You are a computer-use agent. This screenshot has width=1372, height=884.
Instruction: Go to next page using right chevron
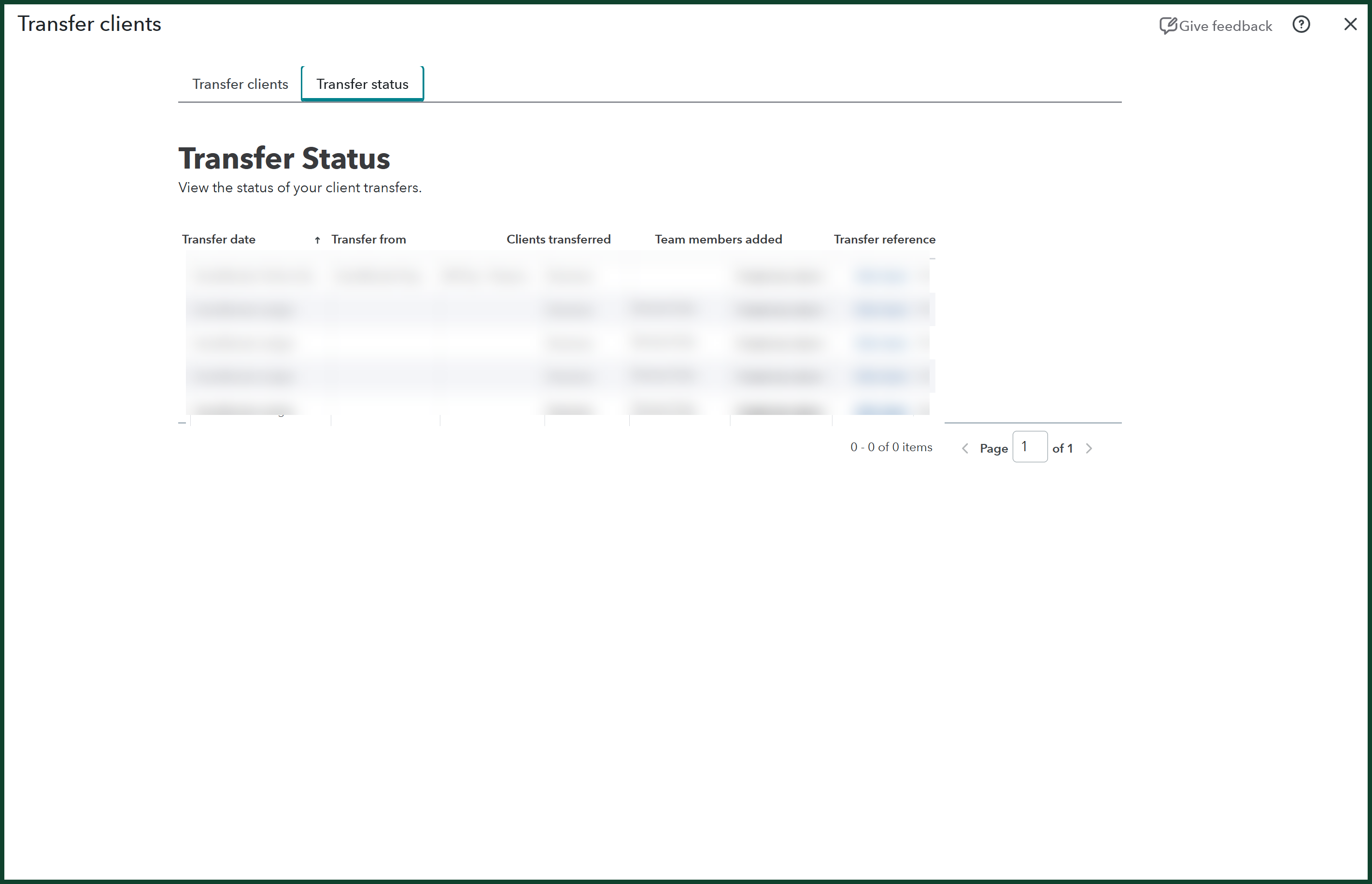(1089, 448)
